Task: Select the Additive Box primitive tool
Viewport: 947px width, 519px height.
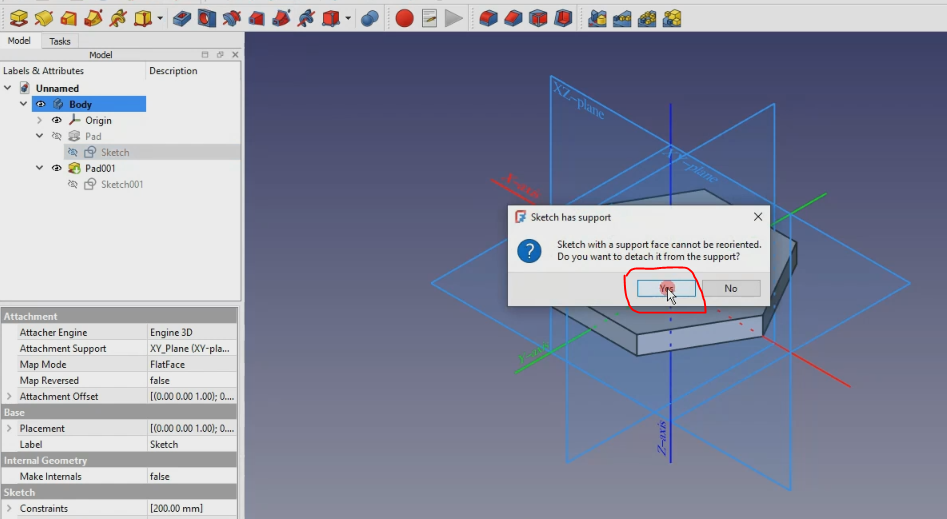Action: tap(143, 19)
